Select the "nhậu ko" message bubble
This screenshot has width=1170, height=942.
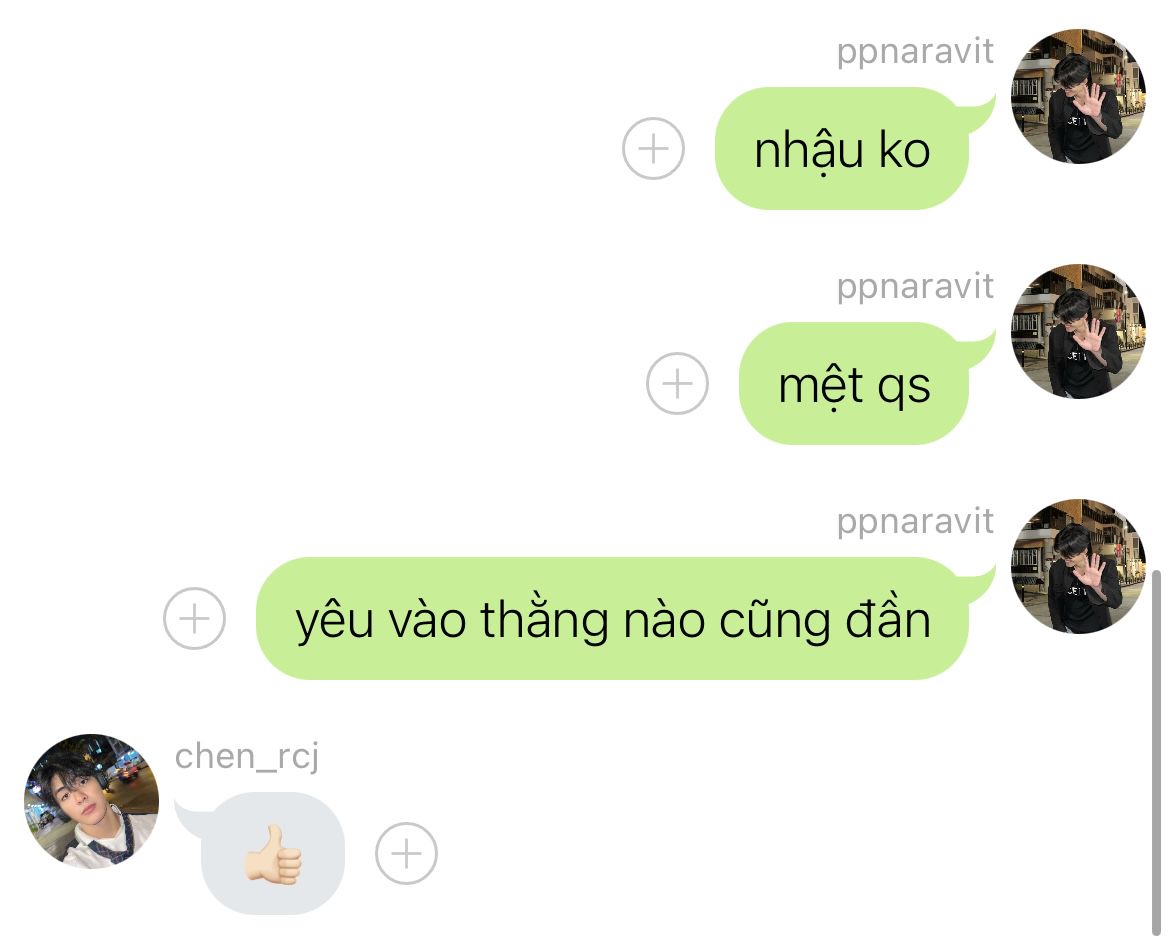click(x=842, y=149)
